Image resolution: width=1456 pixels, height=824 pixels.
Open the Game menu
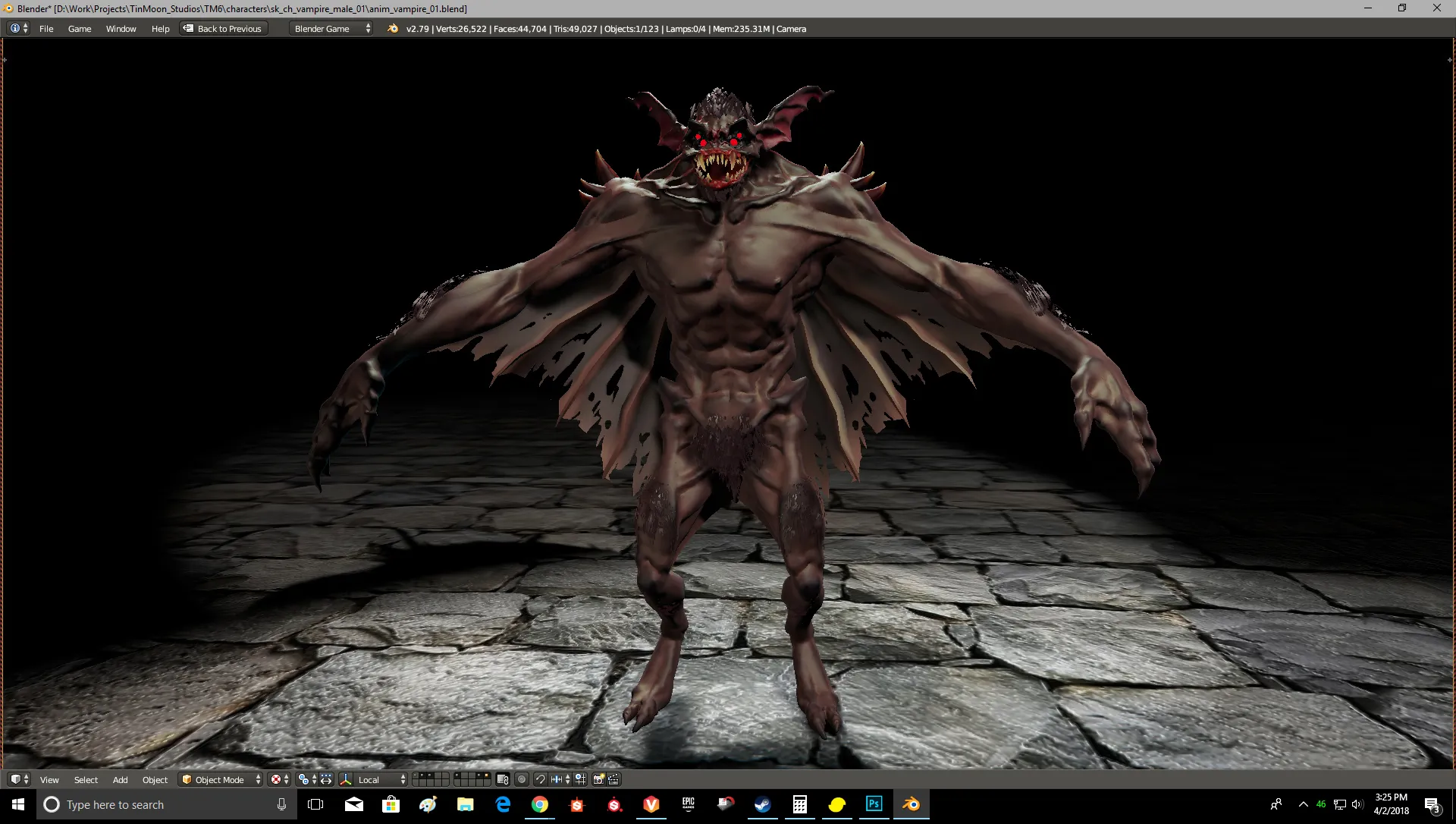click(x=79, y=29)
